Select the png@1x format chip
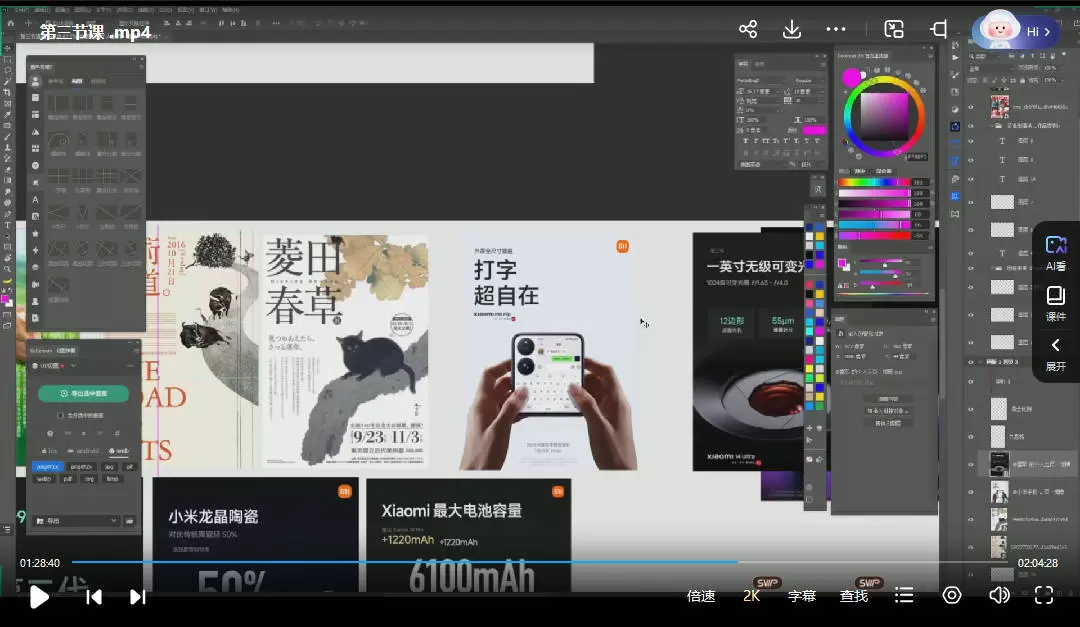1080x627 pixels. pos(48,466)
